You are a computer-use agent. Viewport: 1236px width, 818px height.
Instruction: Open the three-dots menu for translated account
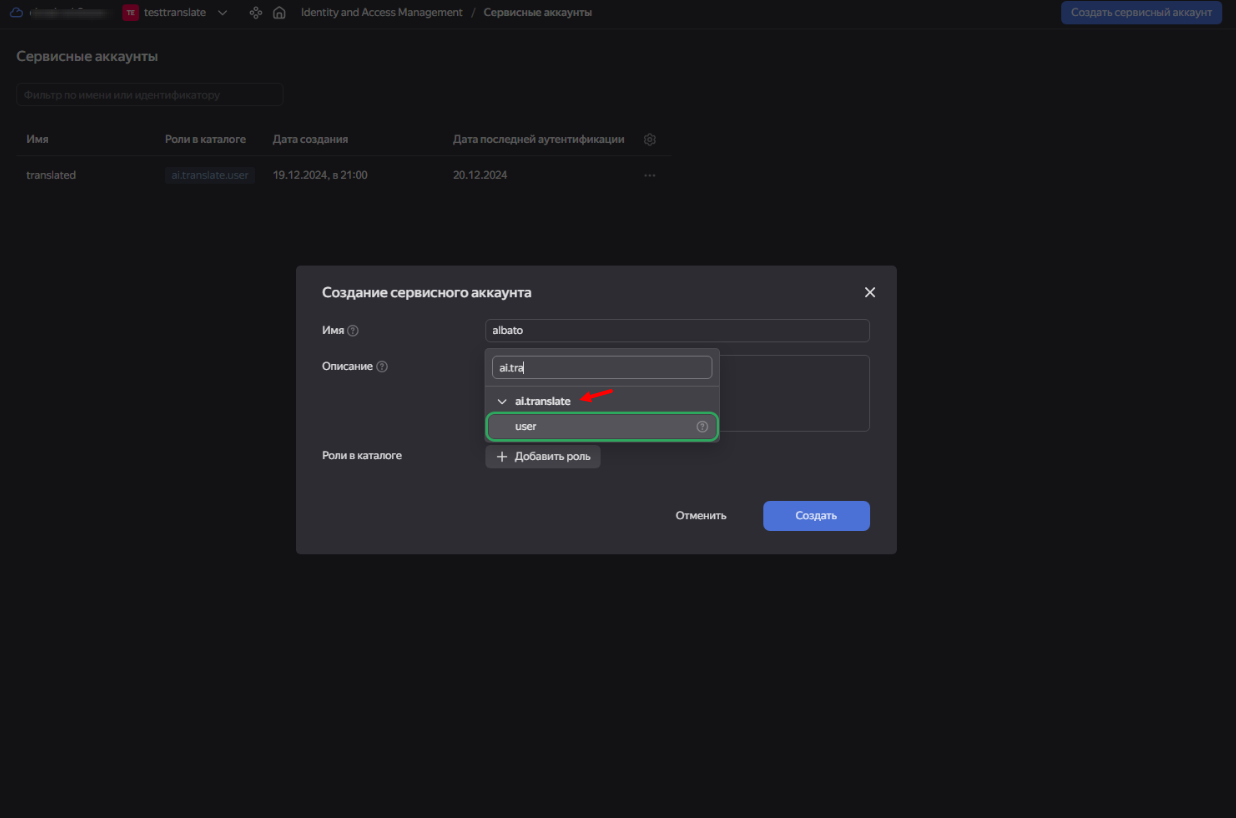tap(650, 176)
